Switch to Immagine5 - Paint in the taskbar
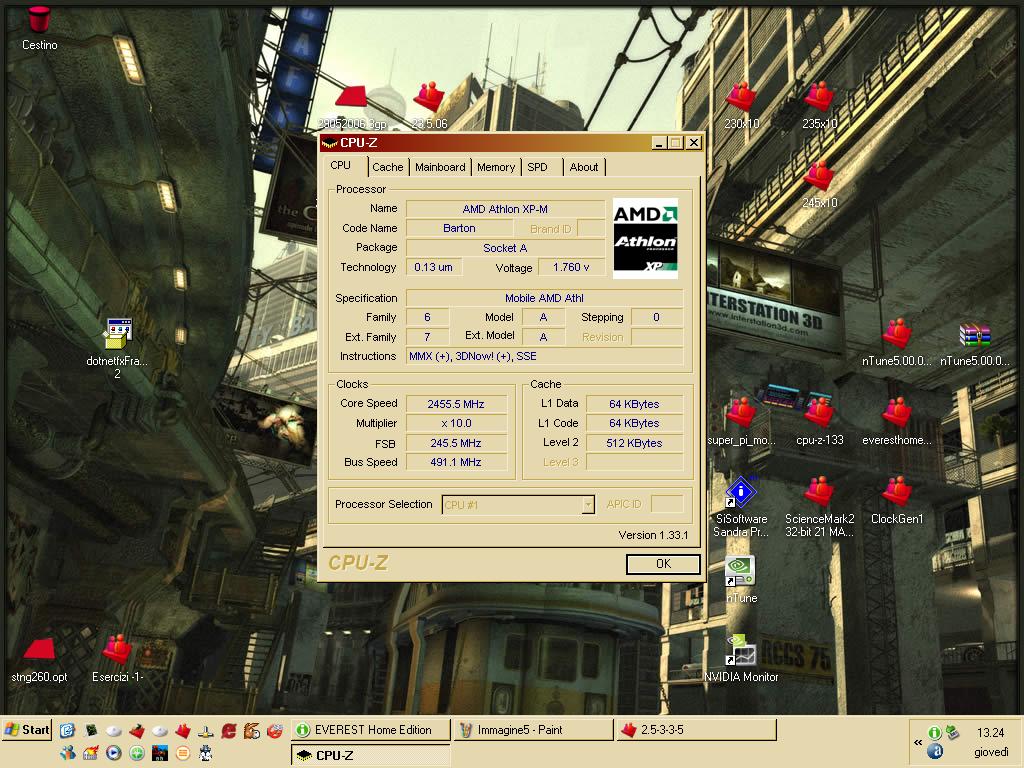The height and width of the screenshot is (768, 1024). (x=534, y=730)
